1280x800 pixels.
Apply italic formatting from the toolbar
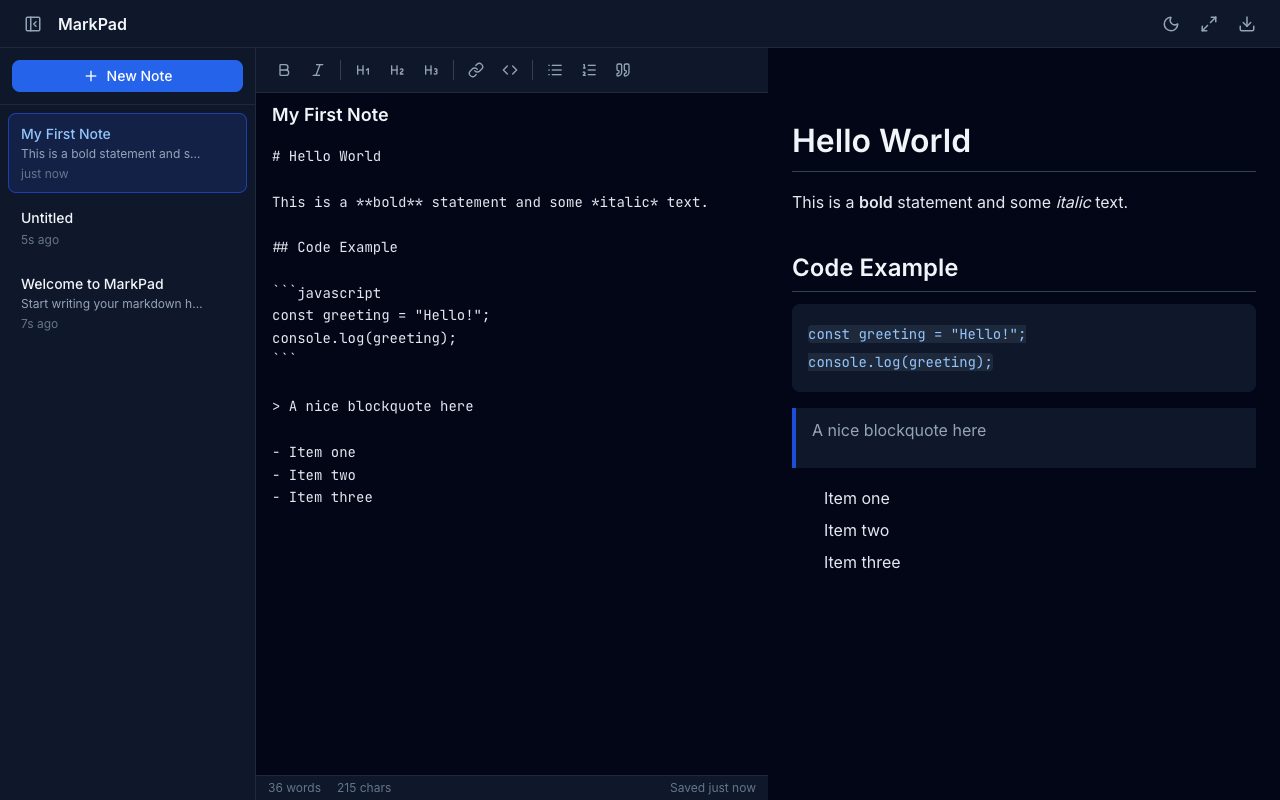click(318, 70)
